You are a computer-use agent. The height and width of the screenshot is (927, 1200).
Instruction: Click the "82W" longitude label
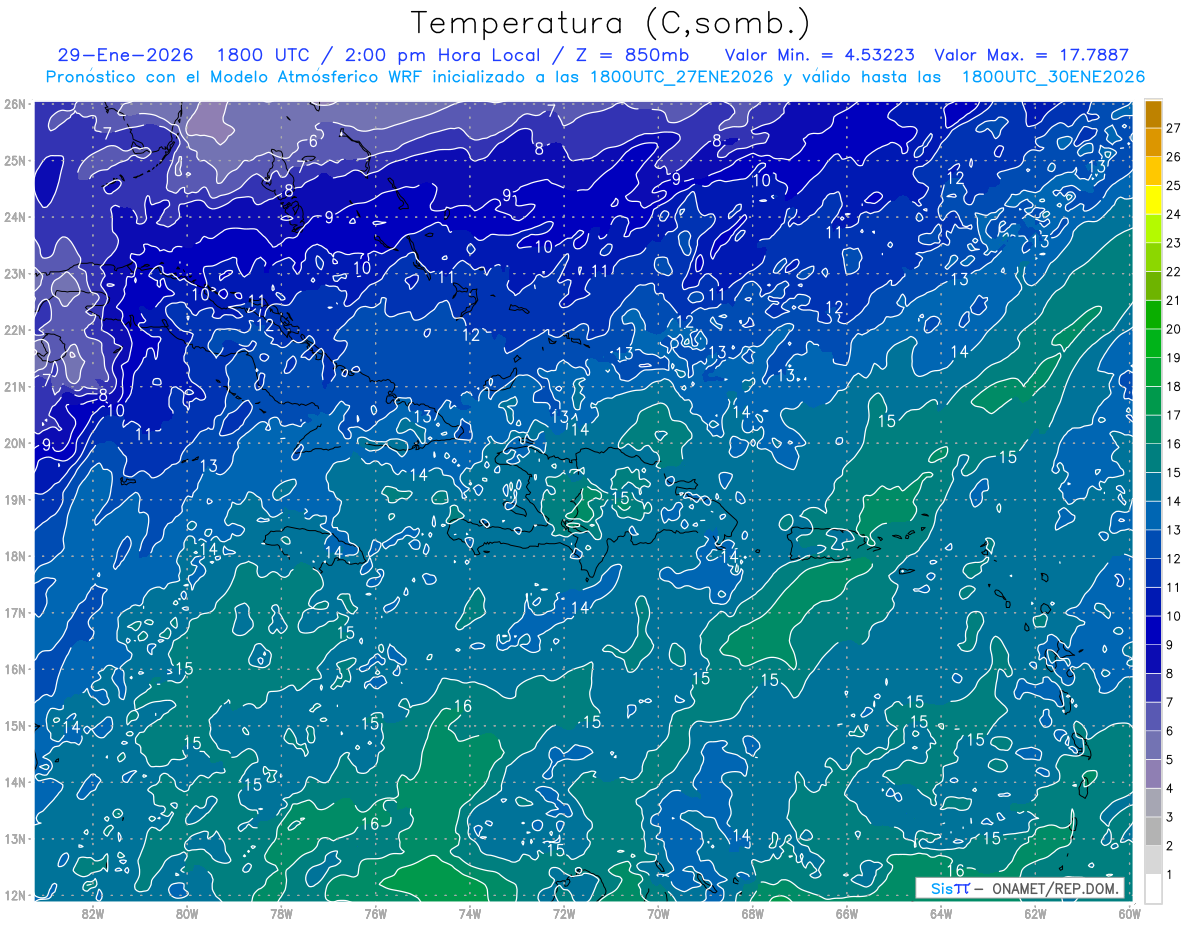pyautogui.click(x=93, y=913)
